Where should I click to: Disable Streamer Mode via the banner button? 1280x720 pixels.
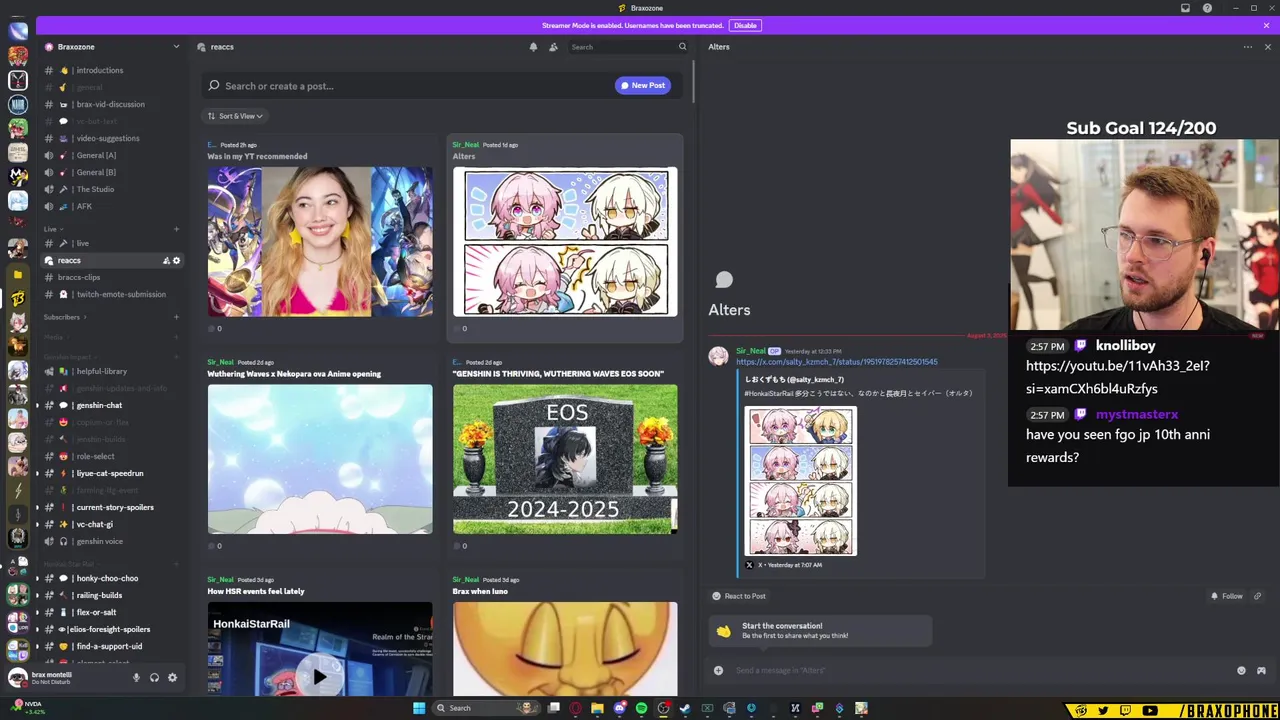point(745,25)
